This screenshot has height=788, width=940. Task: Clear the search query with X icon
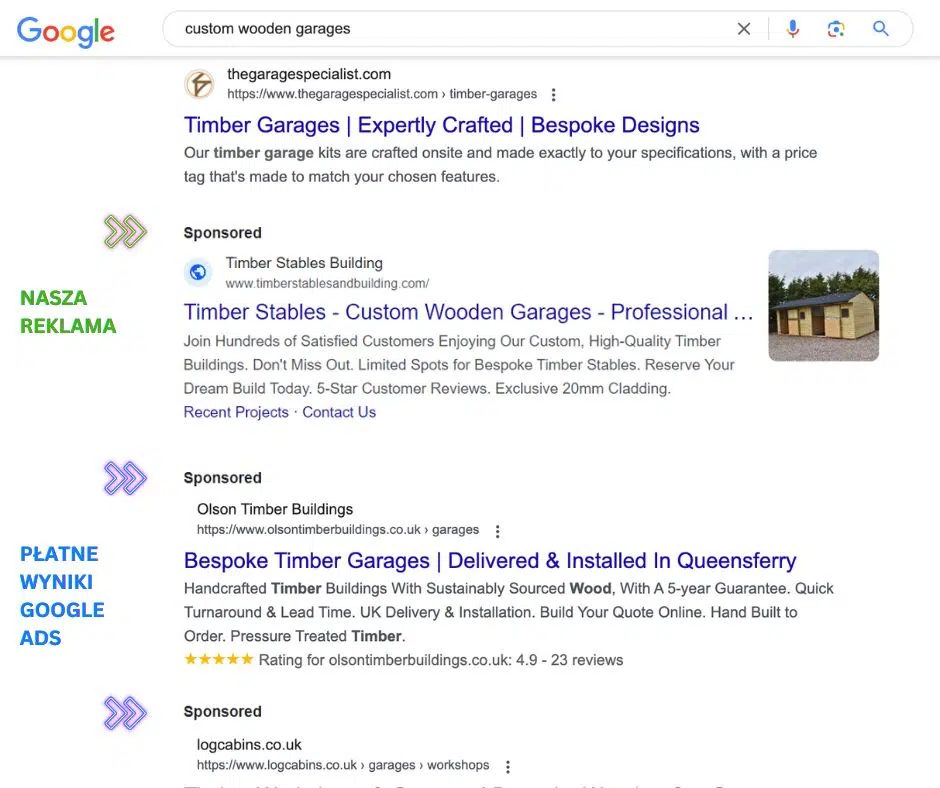(744, 29)
